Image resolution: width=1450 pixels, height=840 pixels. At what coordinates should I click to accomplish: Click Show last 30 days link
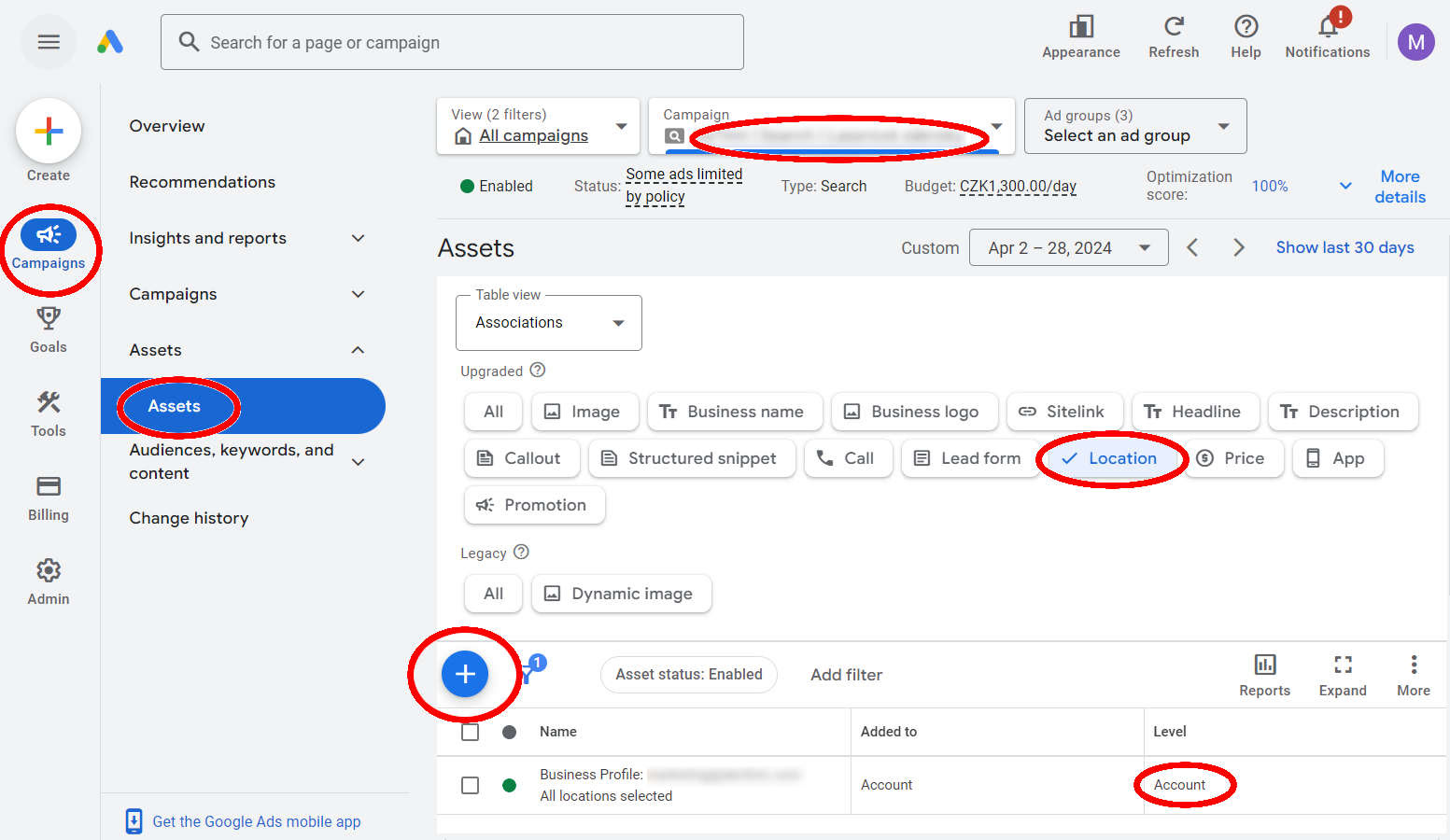tap(1344, 247)
